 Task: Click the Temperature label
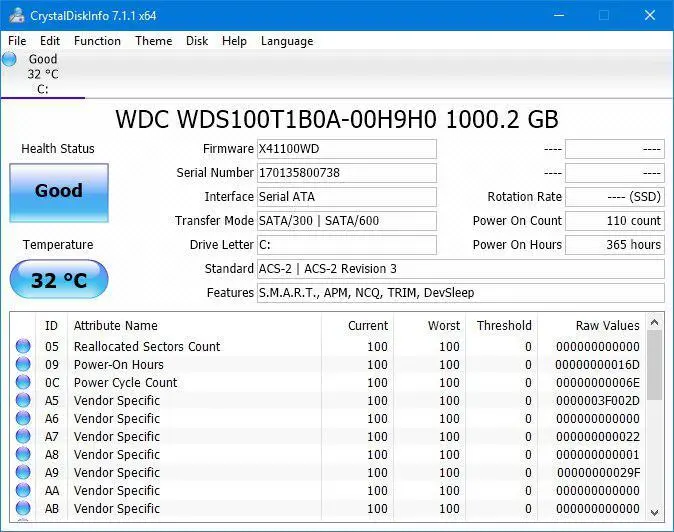58,245
